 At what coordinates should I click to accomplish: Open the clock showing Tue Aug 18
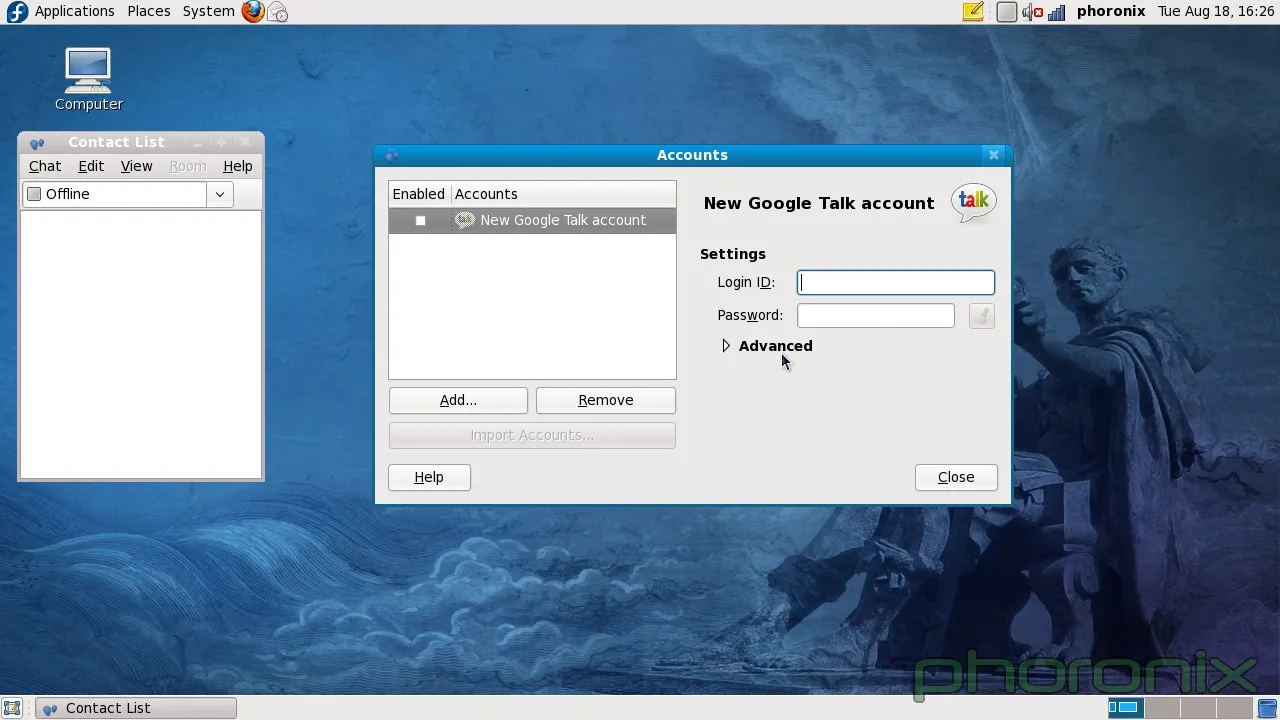point(1216,12)
